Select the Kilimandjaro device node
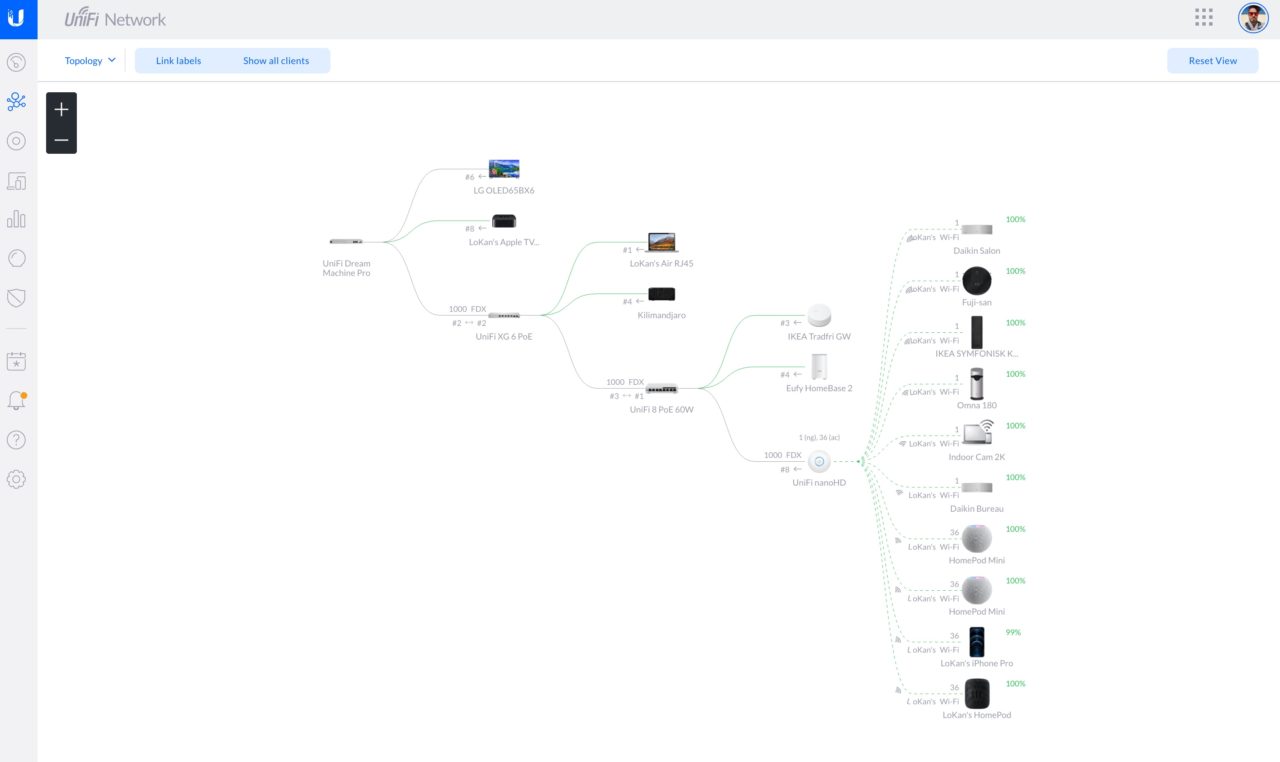1280x762 pixels. tap(662, 294)
